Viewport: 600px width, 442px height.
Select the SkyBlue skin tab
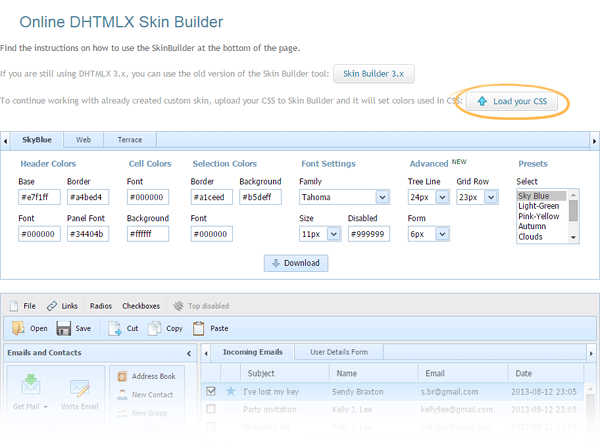37,140
